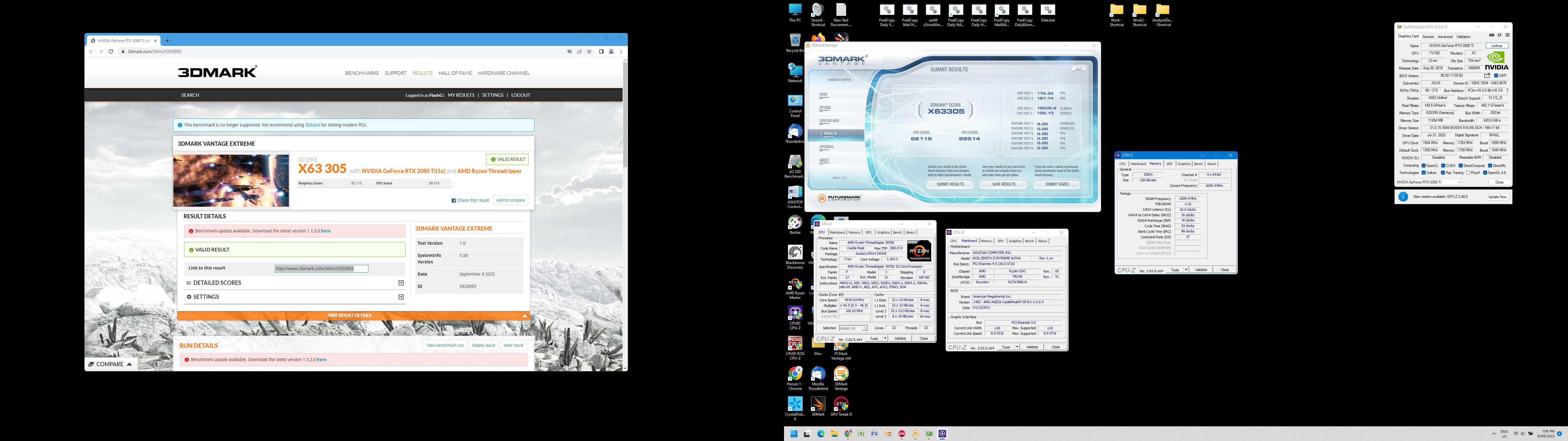This screenshot has width=1568, height=441.
Task: Select the BlackArmor Discovery desktop icon
Action: point(795,258)
